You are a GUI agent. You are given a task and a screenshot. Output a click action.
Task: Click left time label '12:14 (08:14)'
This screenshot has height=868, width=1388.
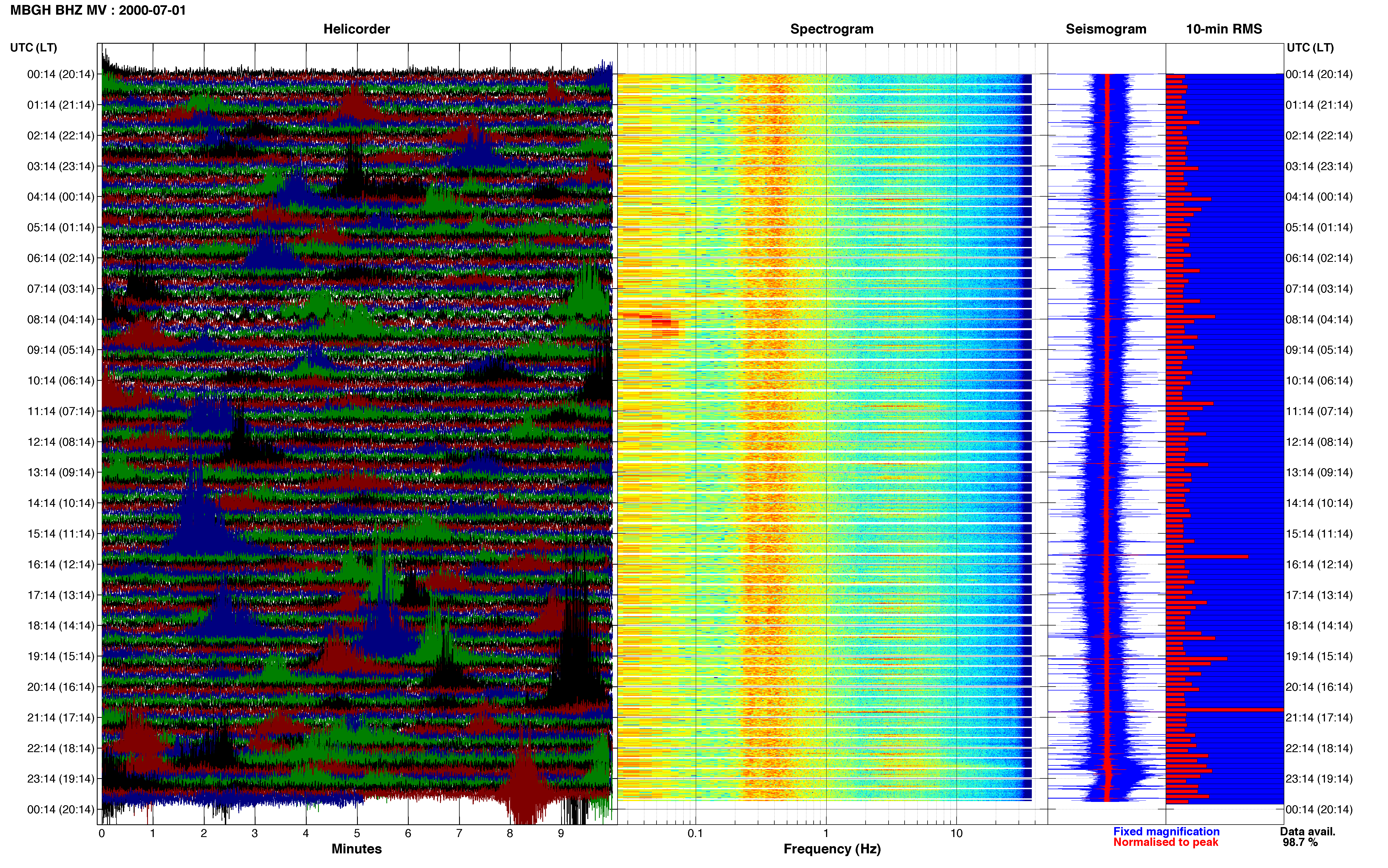(x=61, y=442)
